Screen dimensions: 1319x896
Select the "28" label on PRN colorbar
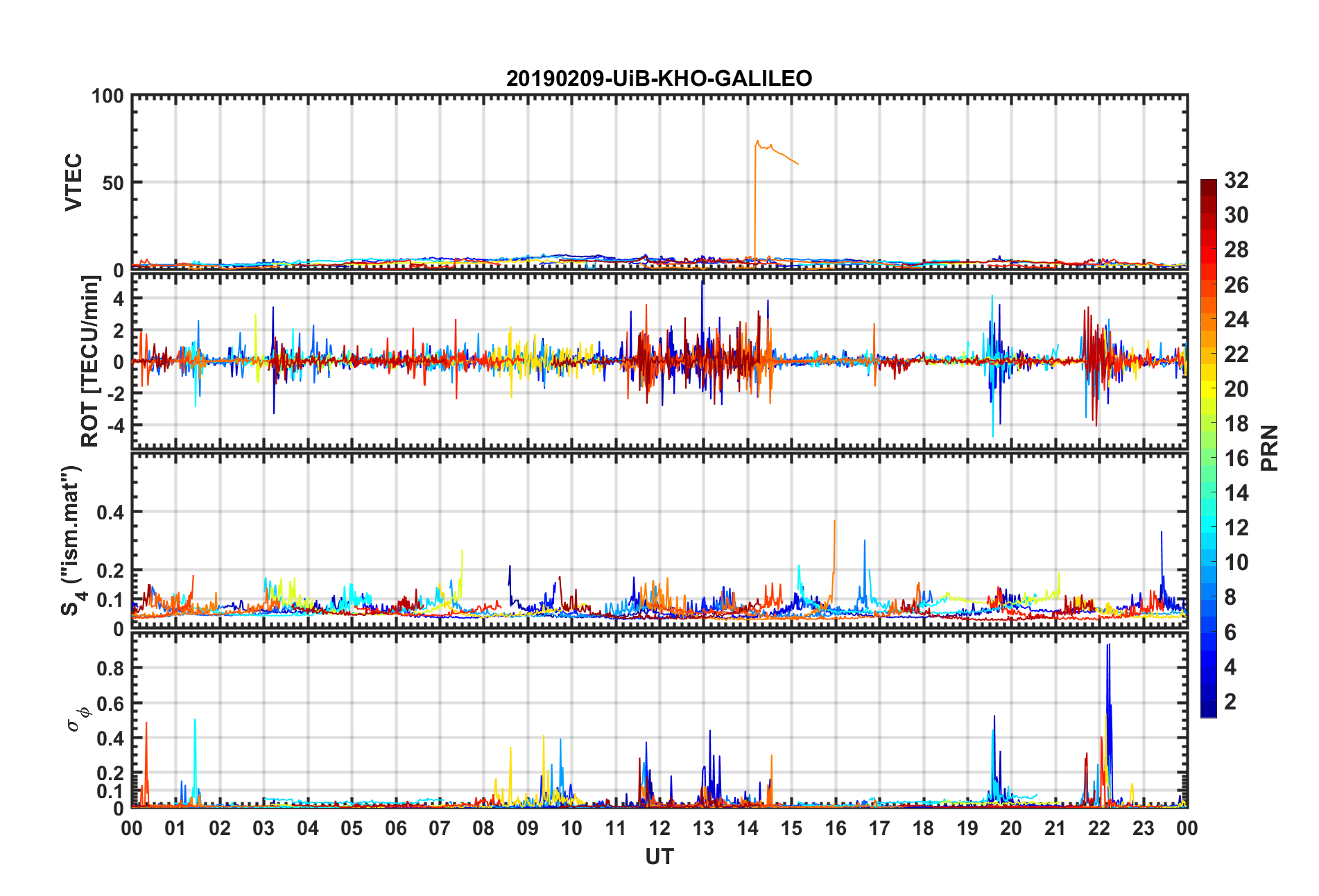(1236, 250)
